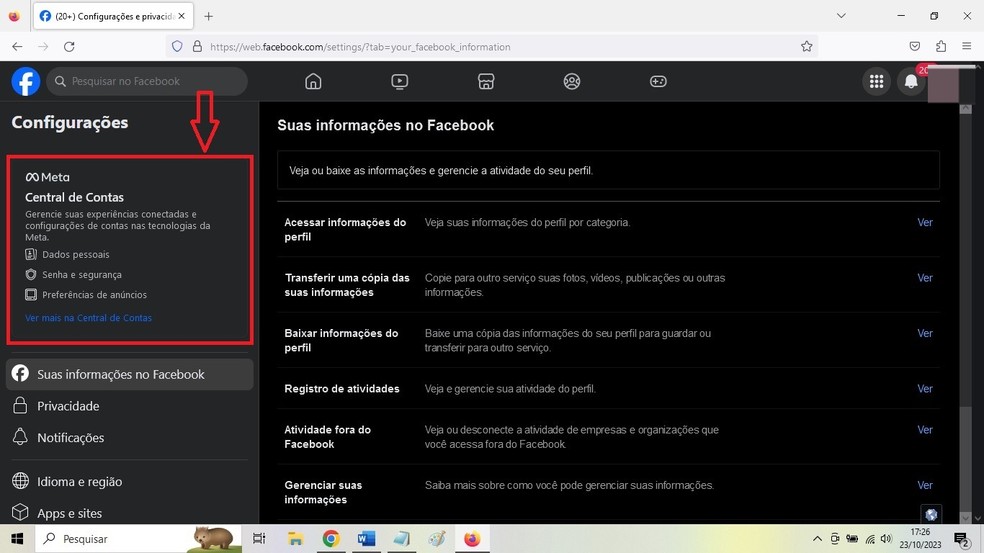Open the notifications bell
The image size is (984, 553).
pyautogui.click(x=911, y=82)
